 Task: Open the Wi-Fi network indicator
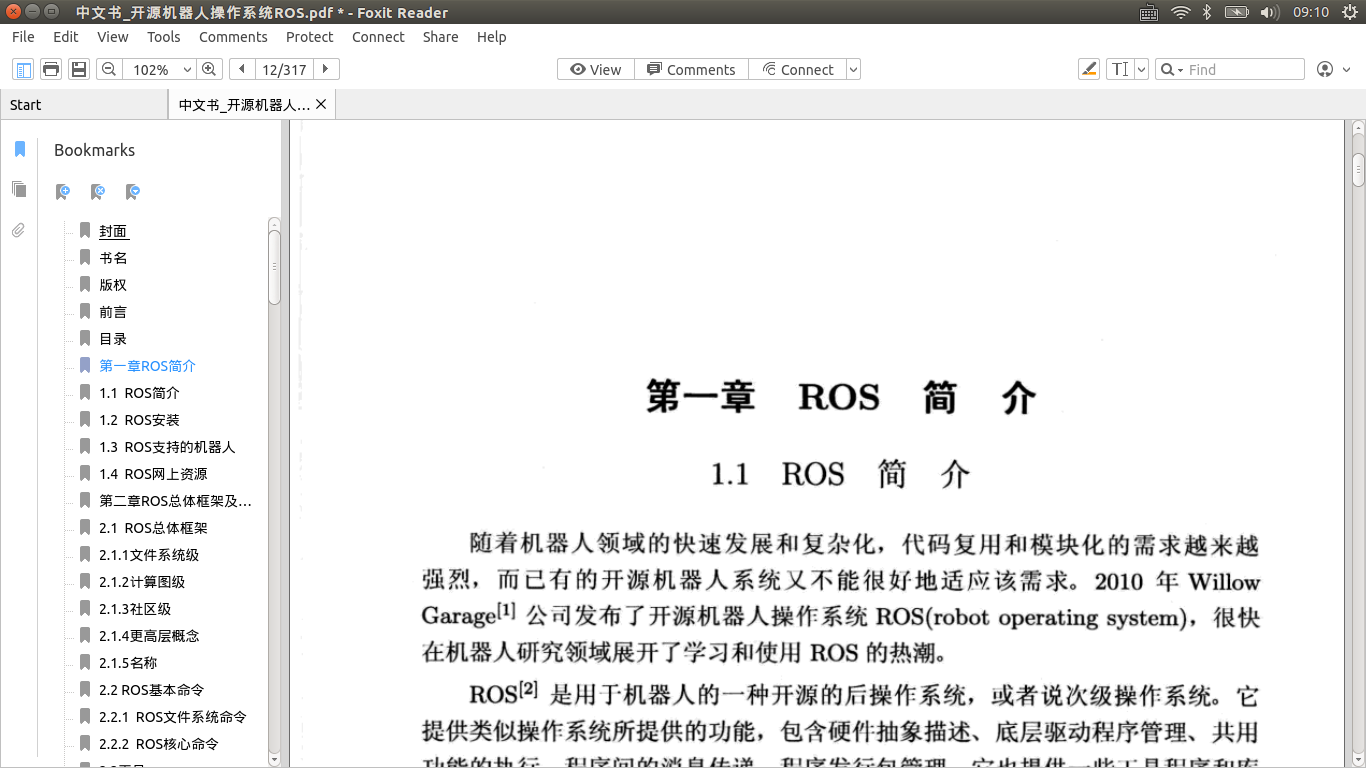[1180, 12]
